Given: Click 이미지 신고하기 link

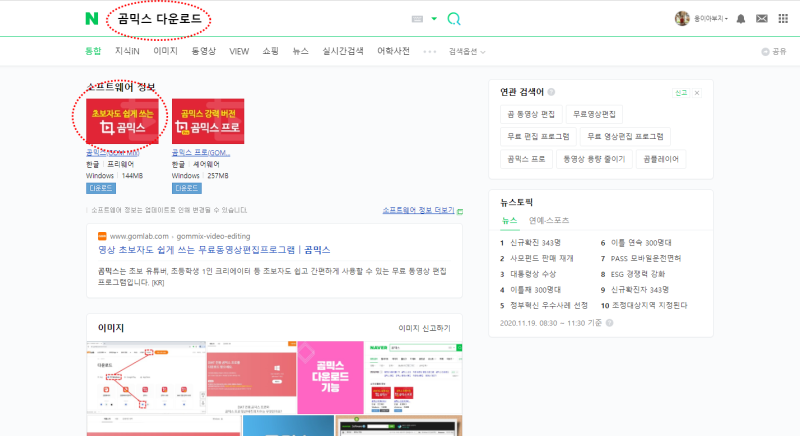Looking at the screenshot, I should tap(424, 328).
